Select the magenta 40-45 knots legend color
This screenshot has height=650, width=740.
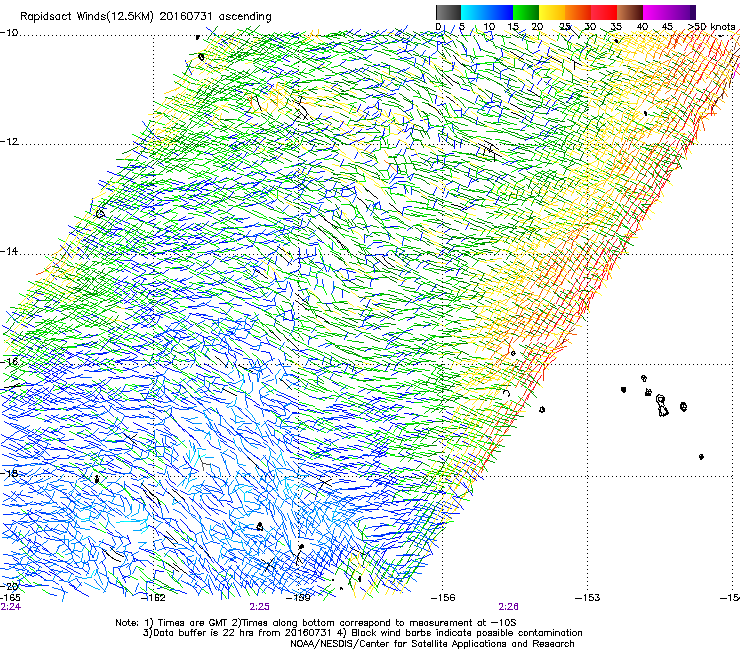point(656,12)
